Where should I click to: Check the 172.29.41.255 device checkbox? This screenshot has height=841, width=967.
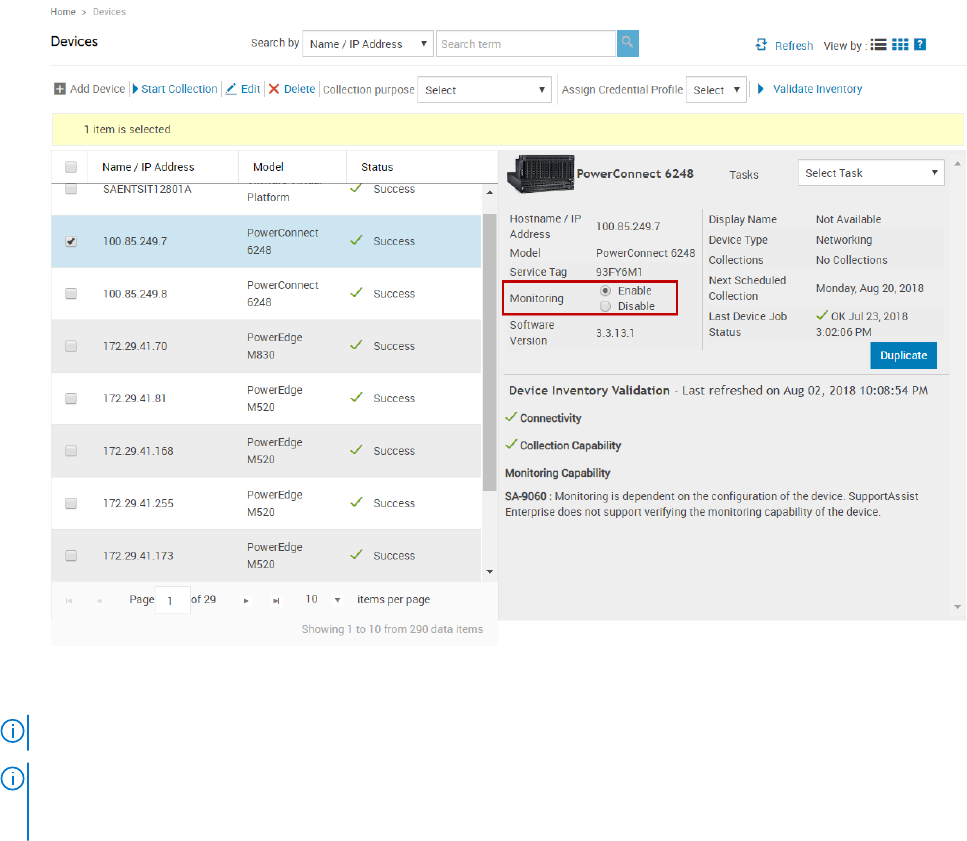point(71,503)
